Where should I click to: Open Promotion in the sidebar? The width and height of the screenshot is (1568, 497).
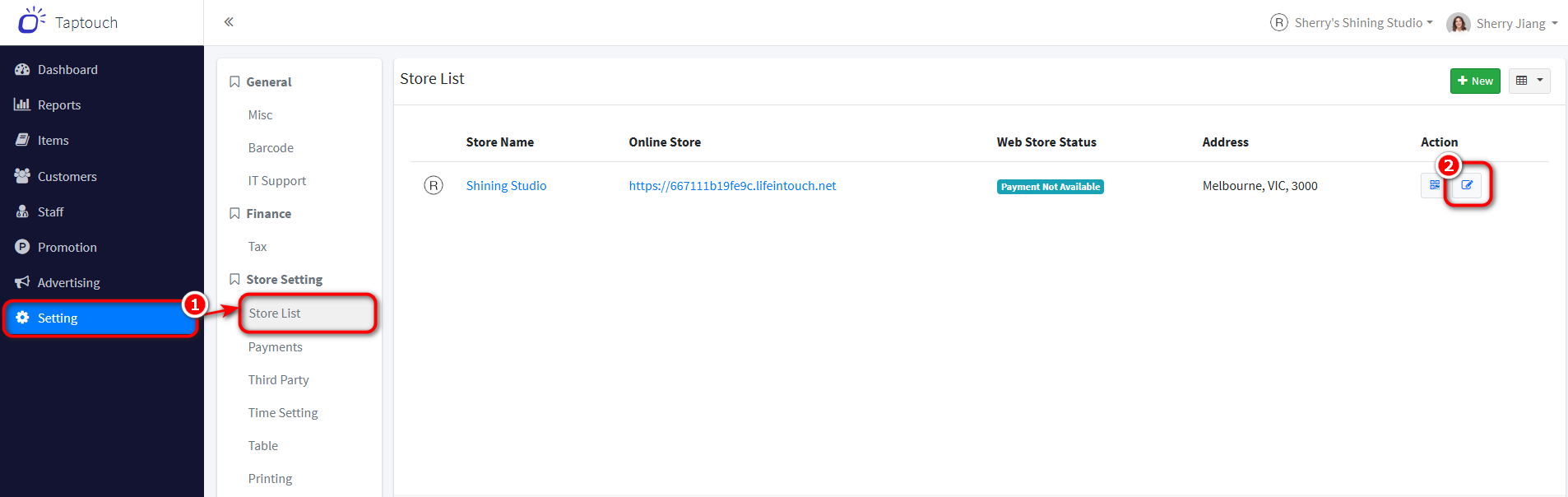[x=67, y=248]
